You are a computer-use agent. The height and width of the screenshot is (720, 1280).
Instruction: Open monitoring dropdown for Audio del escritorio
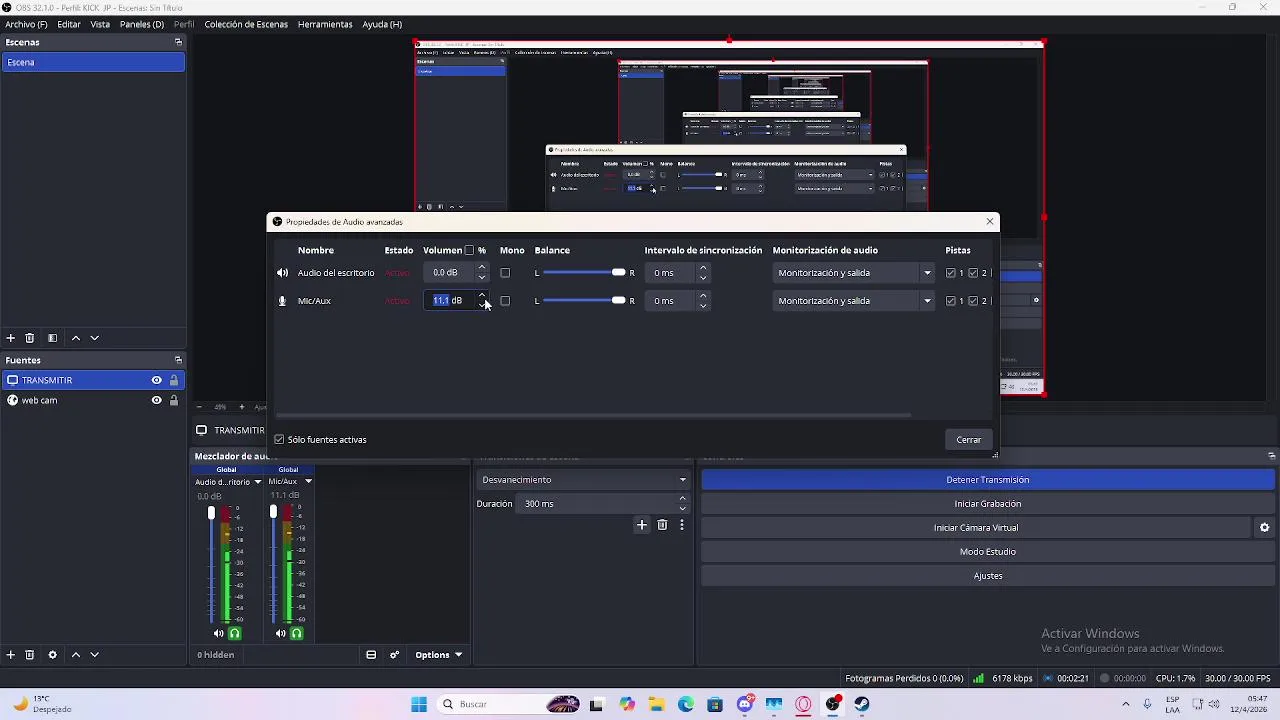pyautogui.click(x=854, y=273)
